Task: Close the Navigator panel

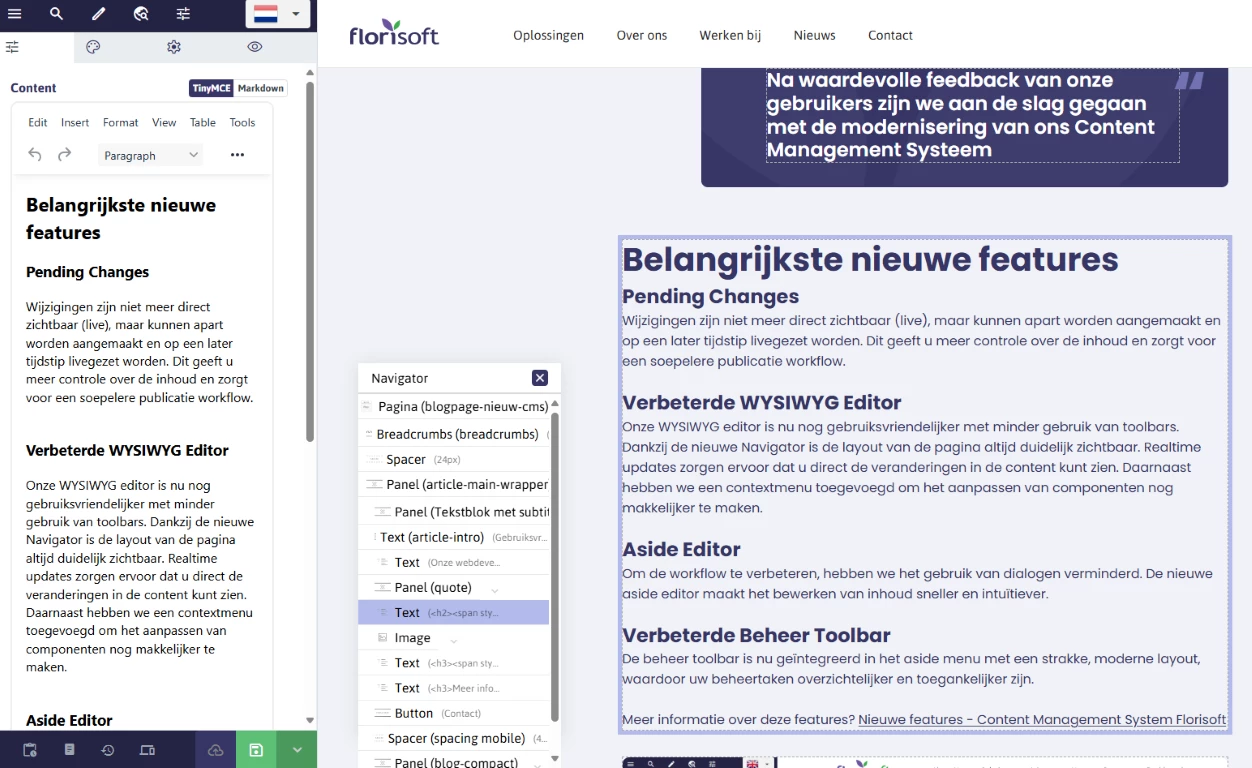Action: click(540, 378)
